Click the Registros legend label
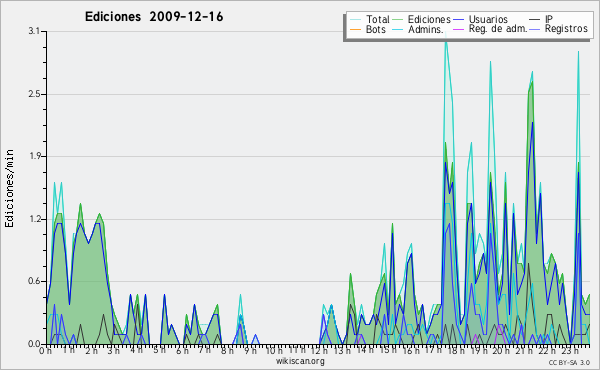Image resolution: width=600 pixels, height=370 pixels. [x=566, y=29]
